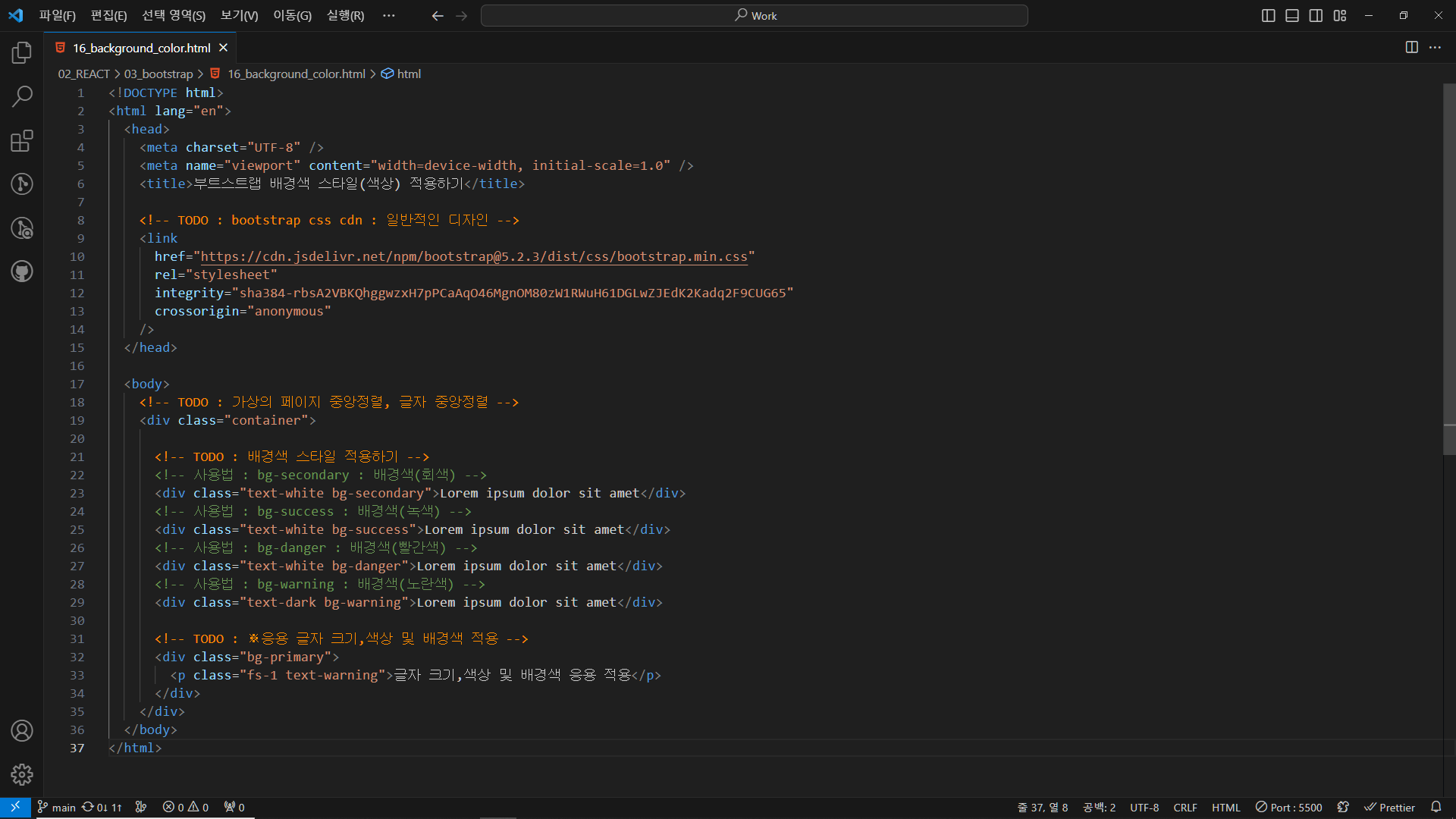
Task: Open the Search view in activity bar
Action: click(x=22, y=96)
